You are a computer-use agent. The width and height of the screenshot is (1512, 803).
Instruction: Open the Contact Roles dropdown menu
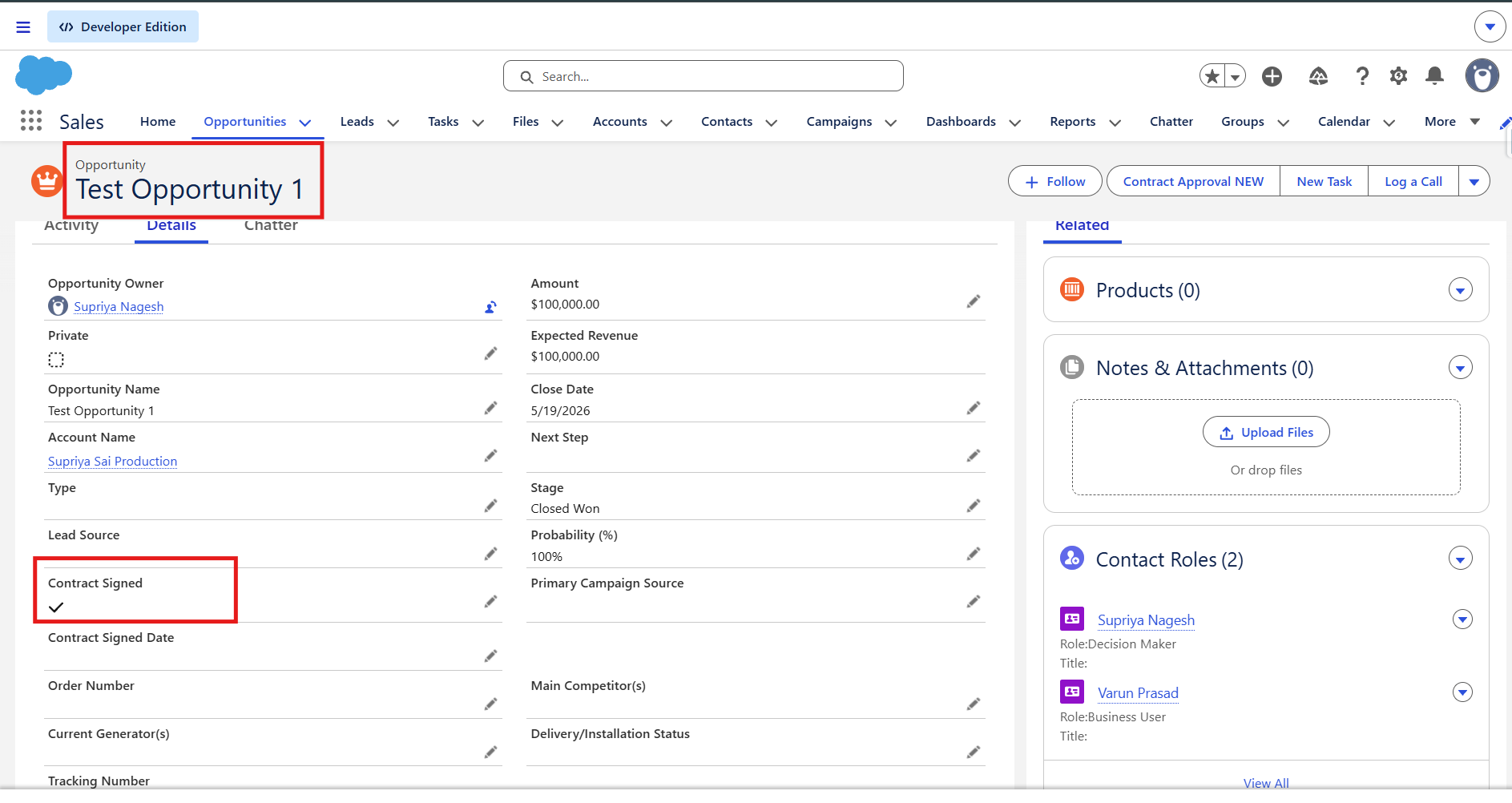(1461, 559)
